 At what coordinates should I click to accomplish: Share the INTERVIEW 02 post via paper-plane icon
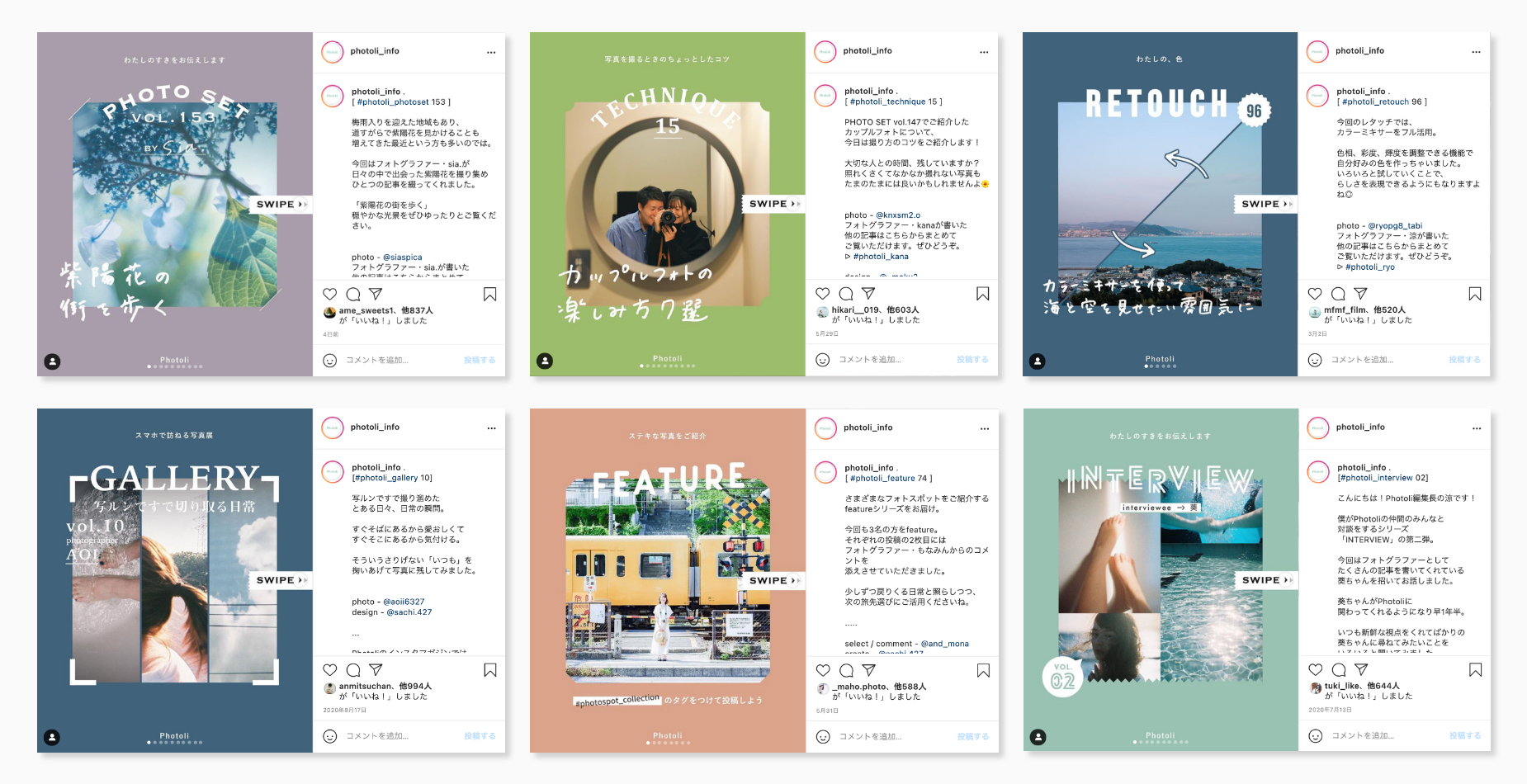pyautogui.click(x=1361, y=669)
